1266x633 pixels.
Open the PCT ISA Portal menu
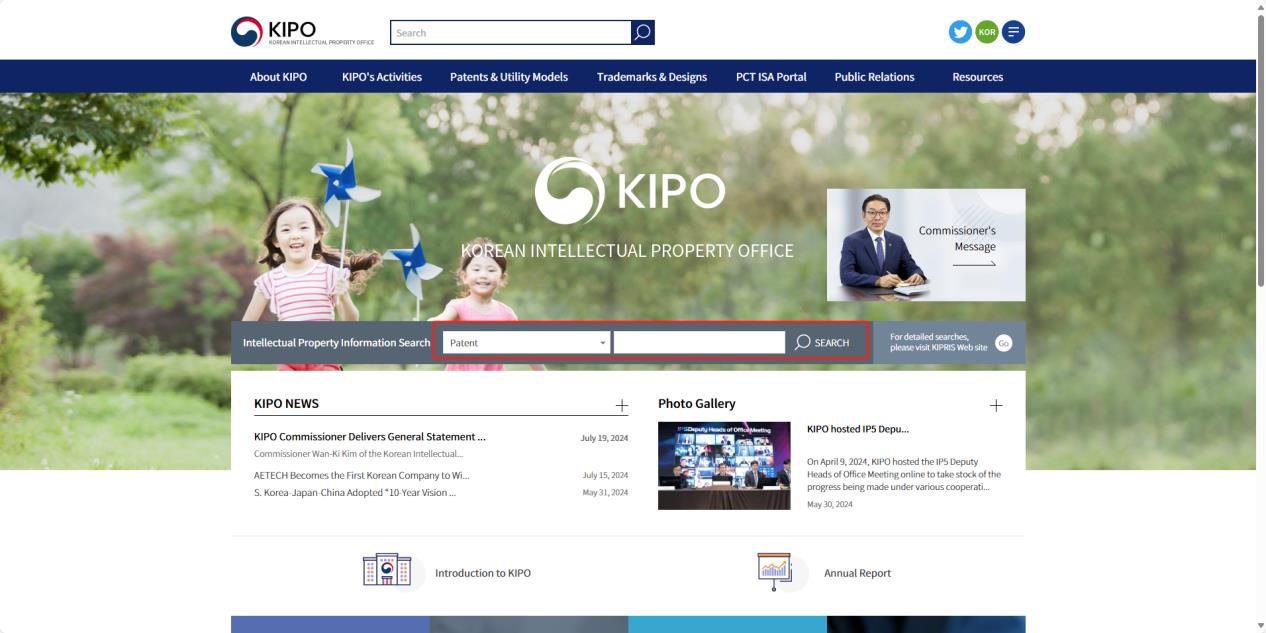tap(771, 77)
